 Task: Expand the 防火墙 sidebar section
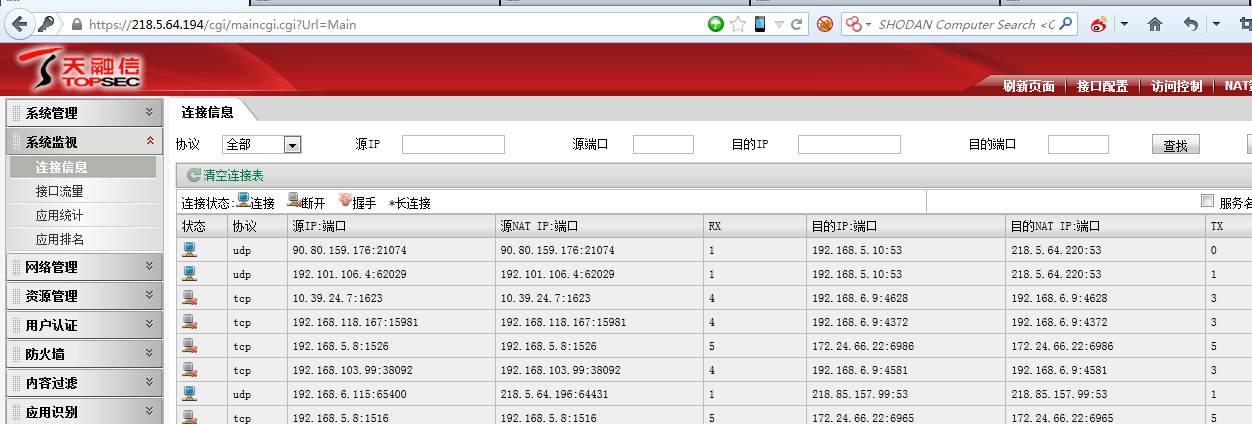(83, 353)
